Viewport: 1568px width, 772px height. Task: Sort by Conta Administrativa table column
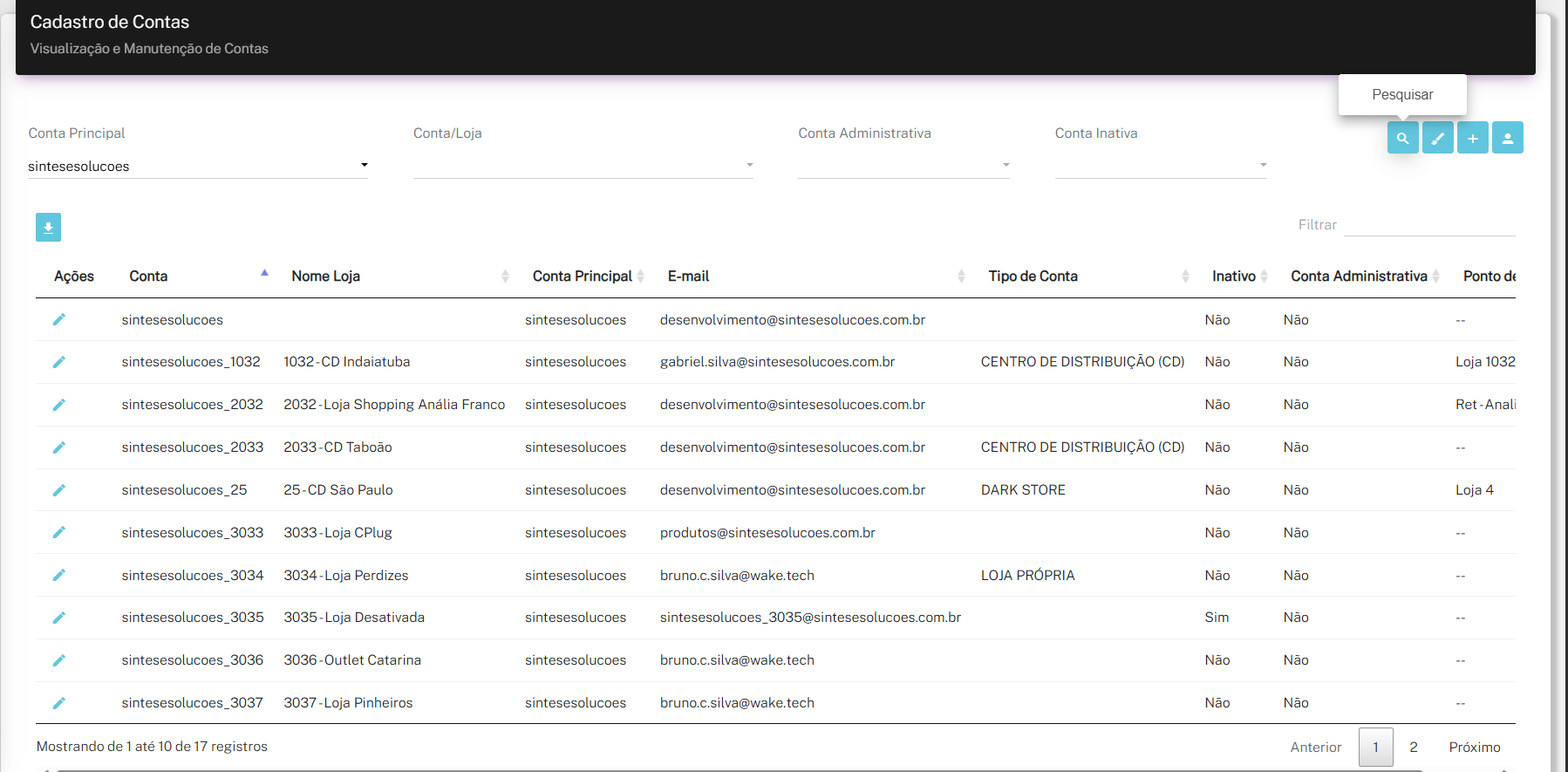[x=1359, y=276]
